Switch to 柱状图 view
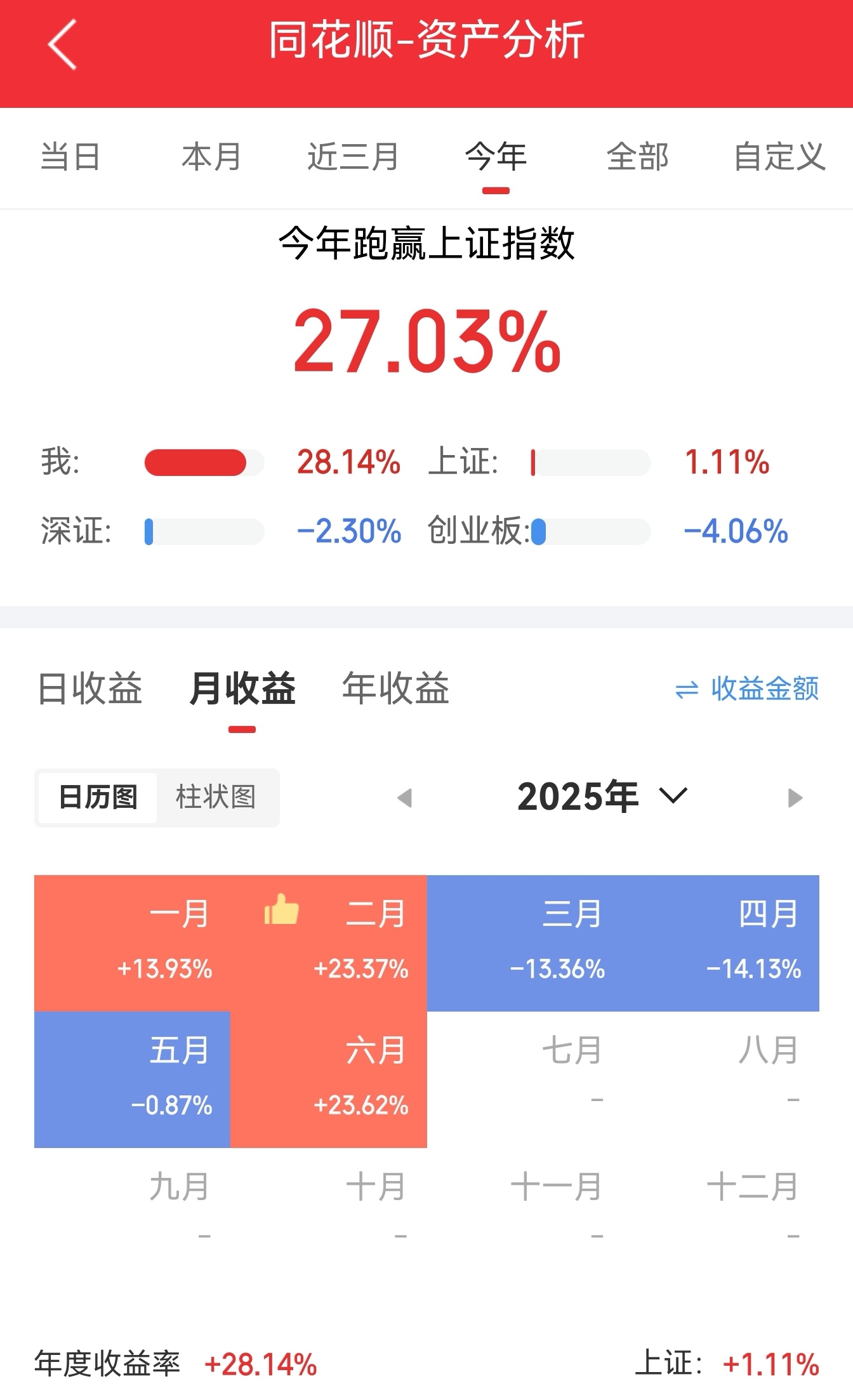The height and width of the screenshot is (1400, 853). point(216,797)
